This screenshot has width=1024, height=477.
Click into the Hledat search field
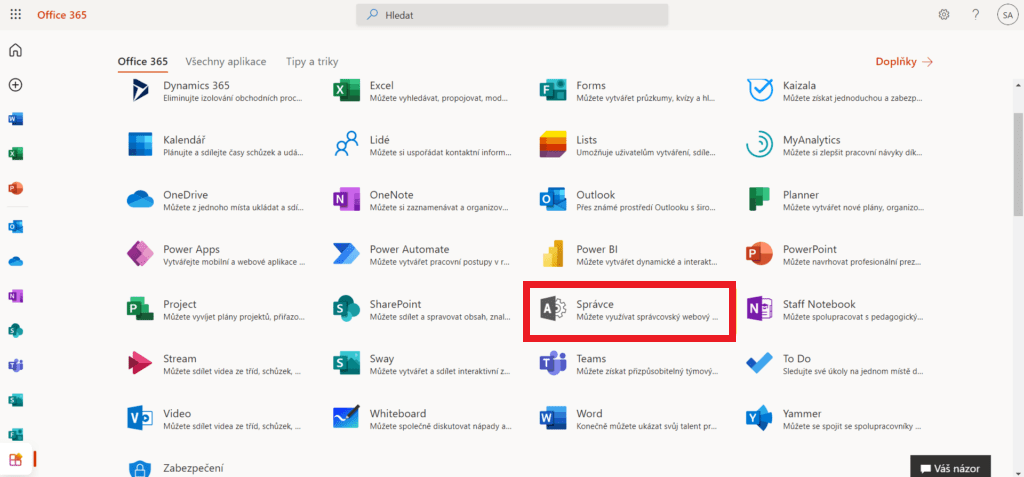pyautogui.click(x=512, y=15)
